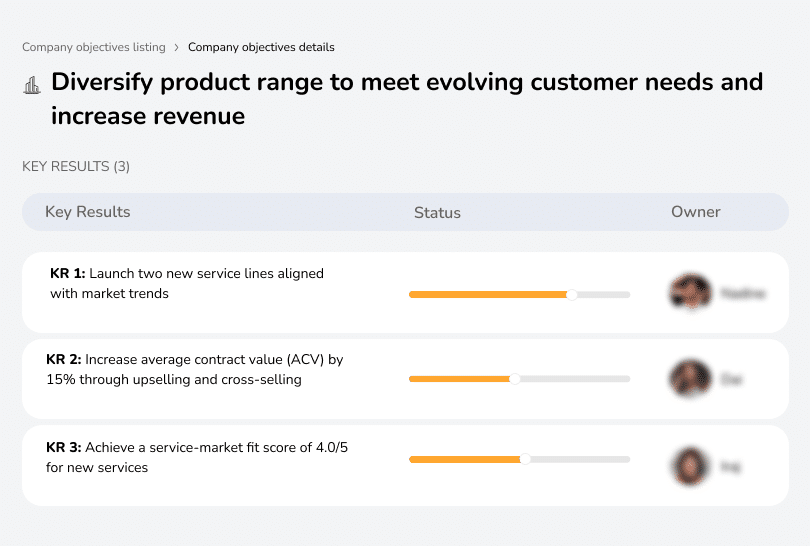Click the objective title about diversifying product range
This screenshot has width=810, height=546.
tap(407, 99)
